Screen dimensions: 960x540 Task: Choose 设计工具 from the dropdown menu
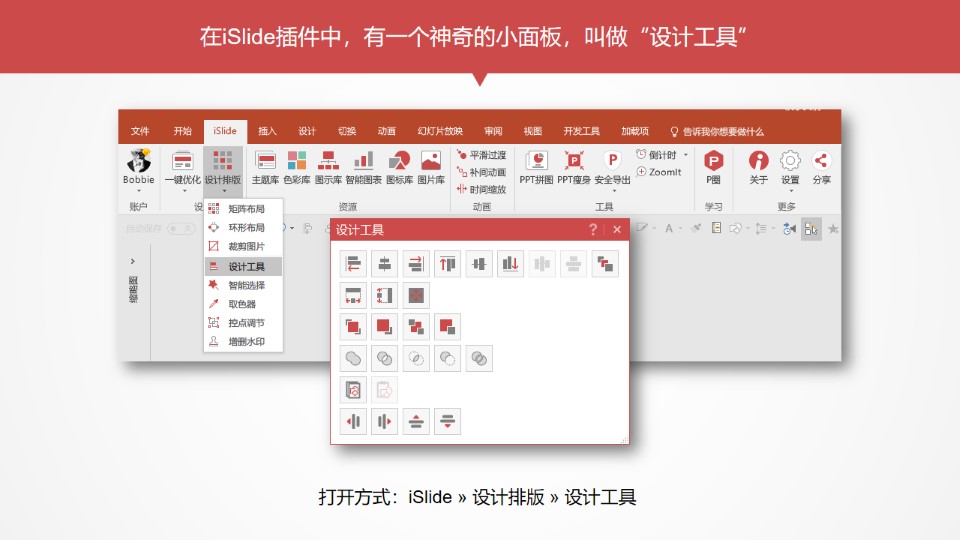point(245,266)
